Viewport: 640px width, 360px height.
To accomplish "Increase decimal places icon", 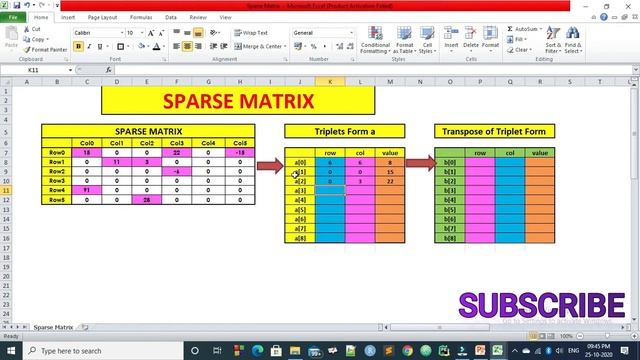I will [340, 47].
